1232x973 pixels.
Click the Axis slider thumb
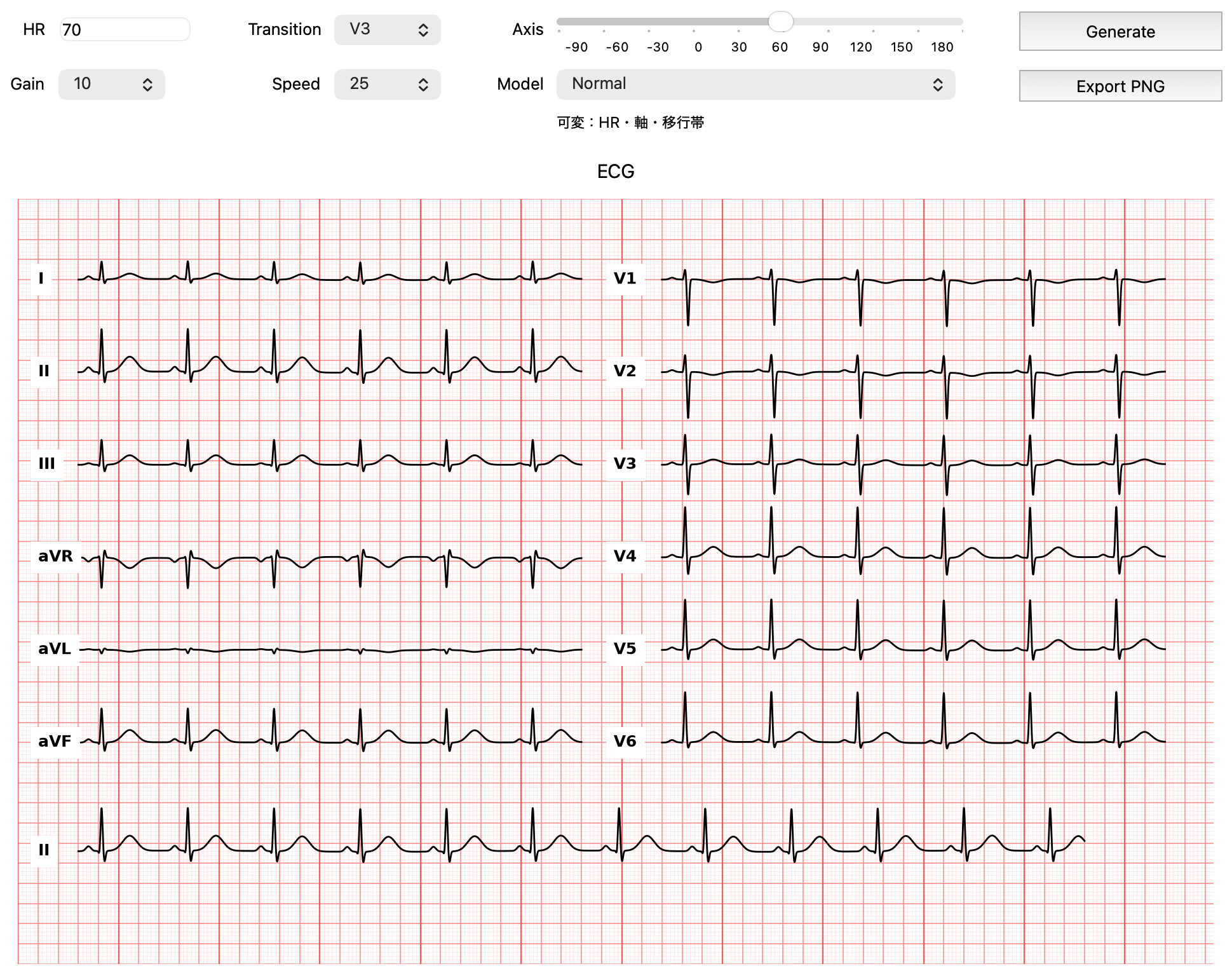[x=780, y=22]
